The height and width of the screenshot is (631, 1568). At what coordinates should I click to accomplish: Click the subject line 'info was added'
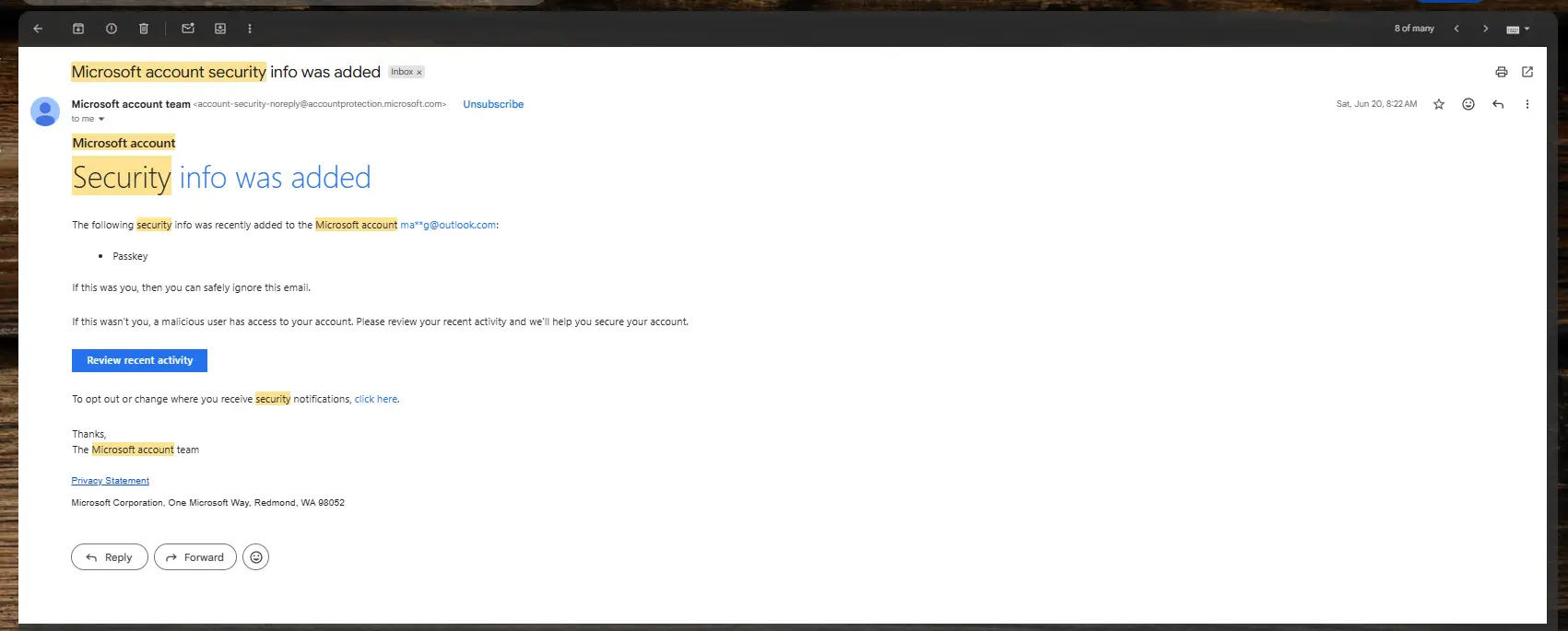coord(325,72)
